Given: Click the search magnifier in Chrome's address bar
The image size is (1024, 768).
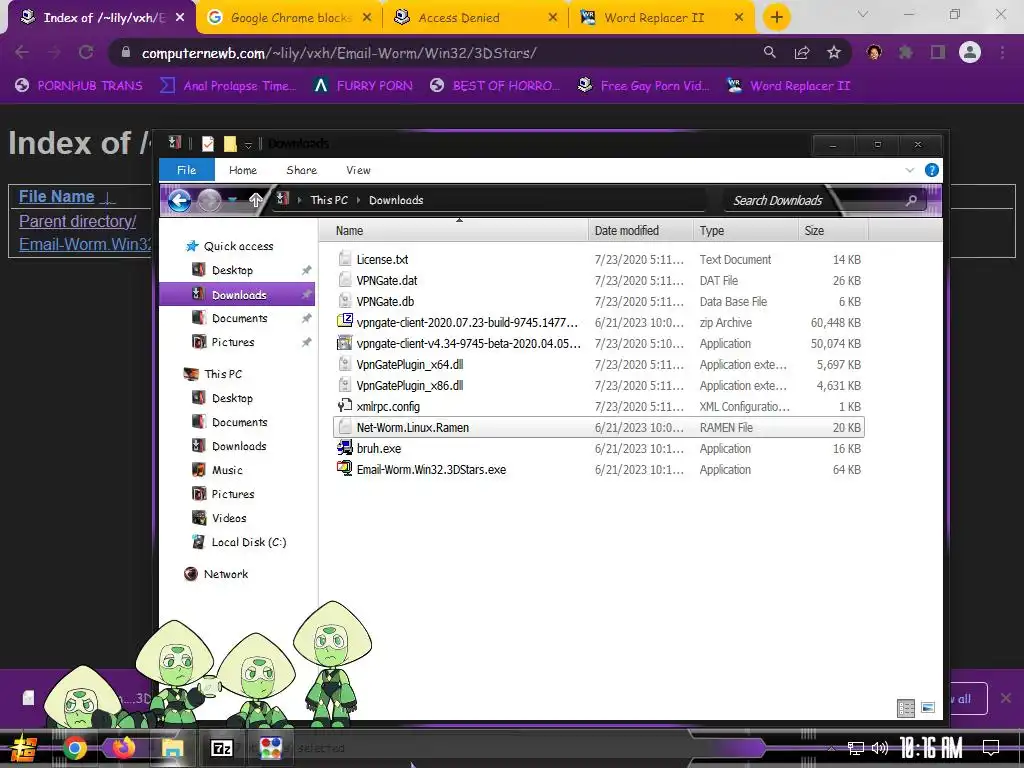Looking at the screenshot, I should [x=770, y=53].
